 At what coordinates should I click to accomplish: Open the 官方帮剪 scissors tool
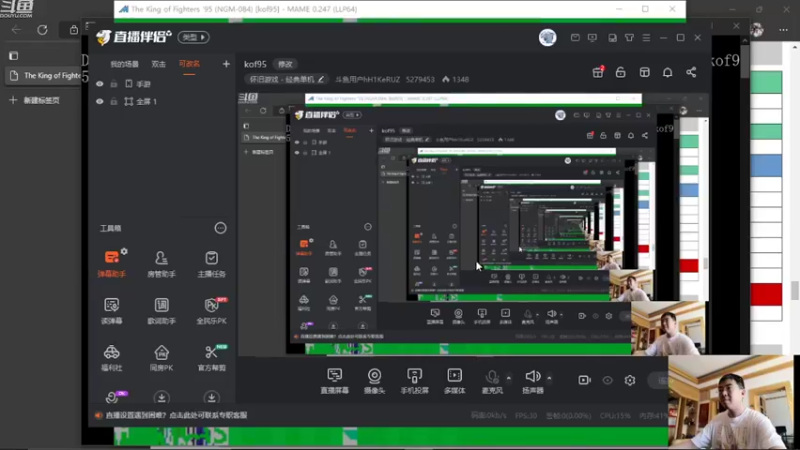click(211, 358)
